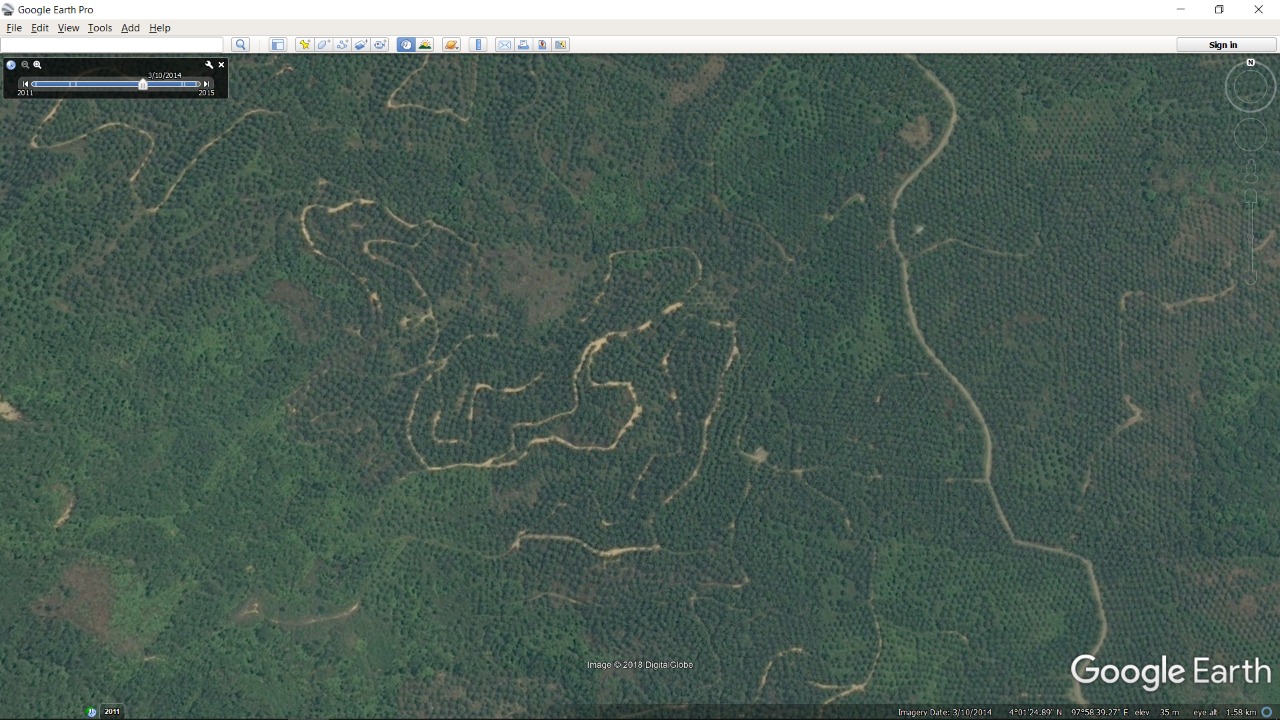Click the 2015 end-year label
The height and width of the screenshot is (720, 1280).
[x=206, y=93]
